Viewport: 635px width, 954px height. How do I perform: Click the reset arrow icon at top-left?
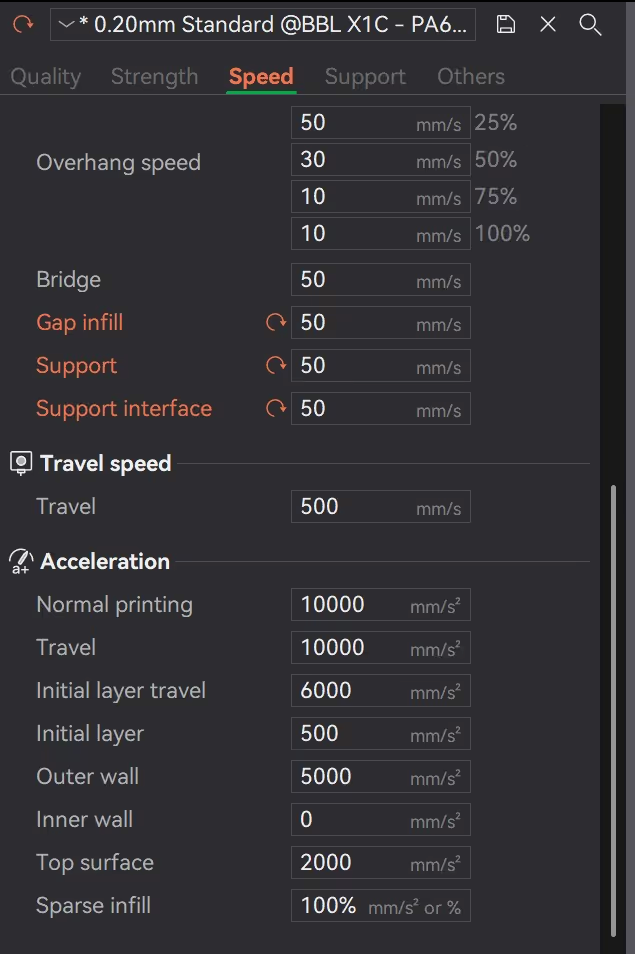(22, 25)
